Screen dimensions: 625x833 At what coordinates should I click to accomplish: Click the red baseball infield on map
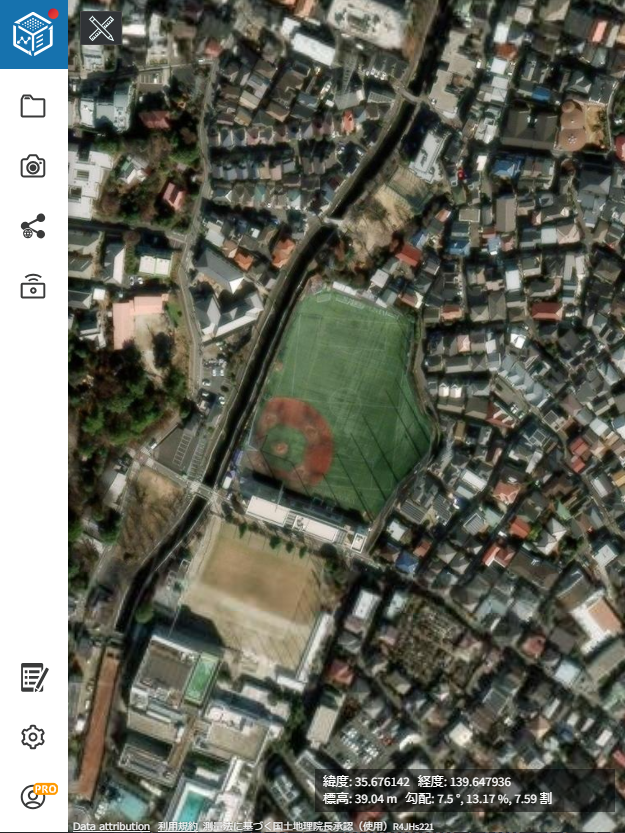tap(293, 440)
